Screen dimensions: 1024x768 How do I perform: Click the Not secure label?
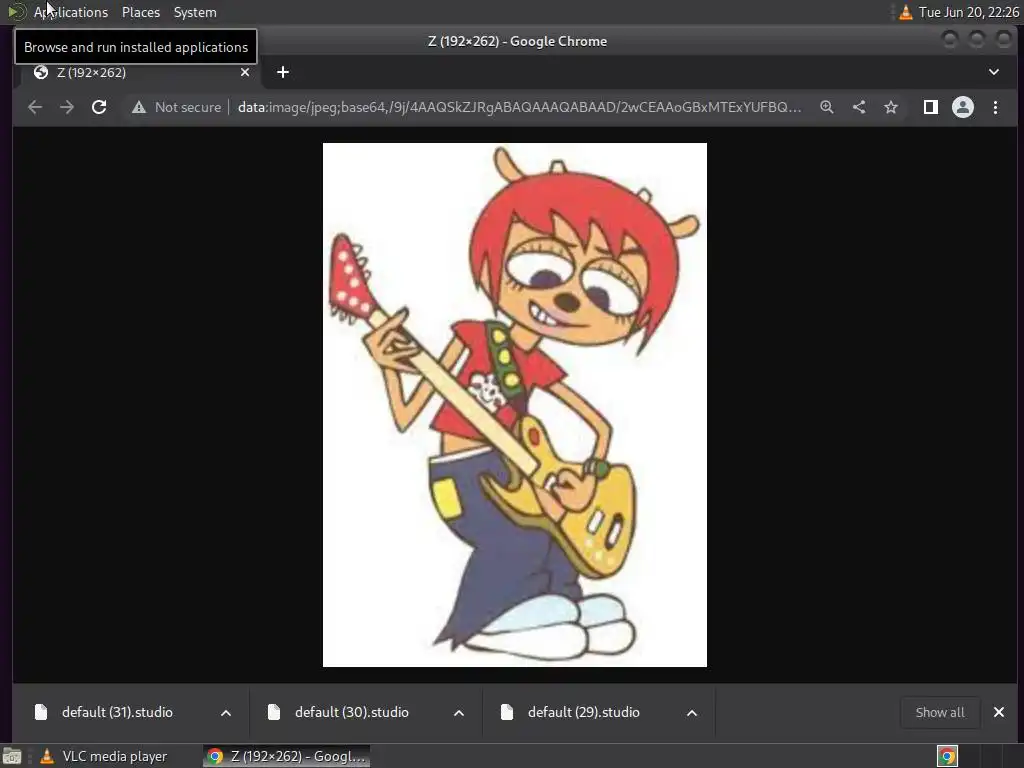click(x=188, y=107)
